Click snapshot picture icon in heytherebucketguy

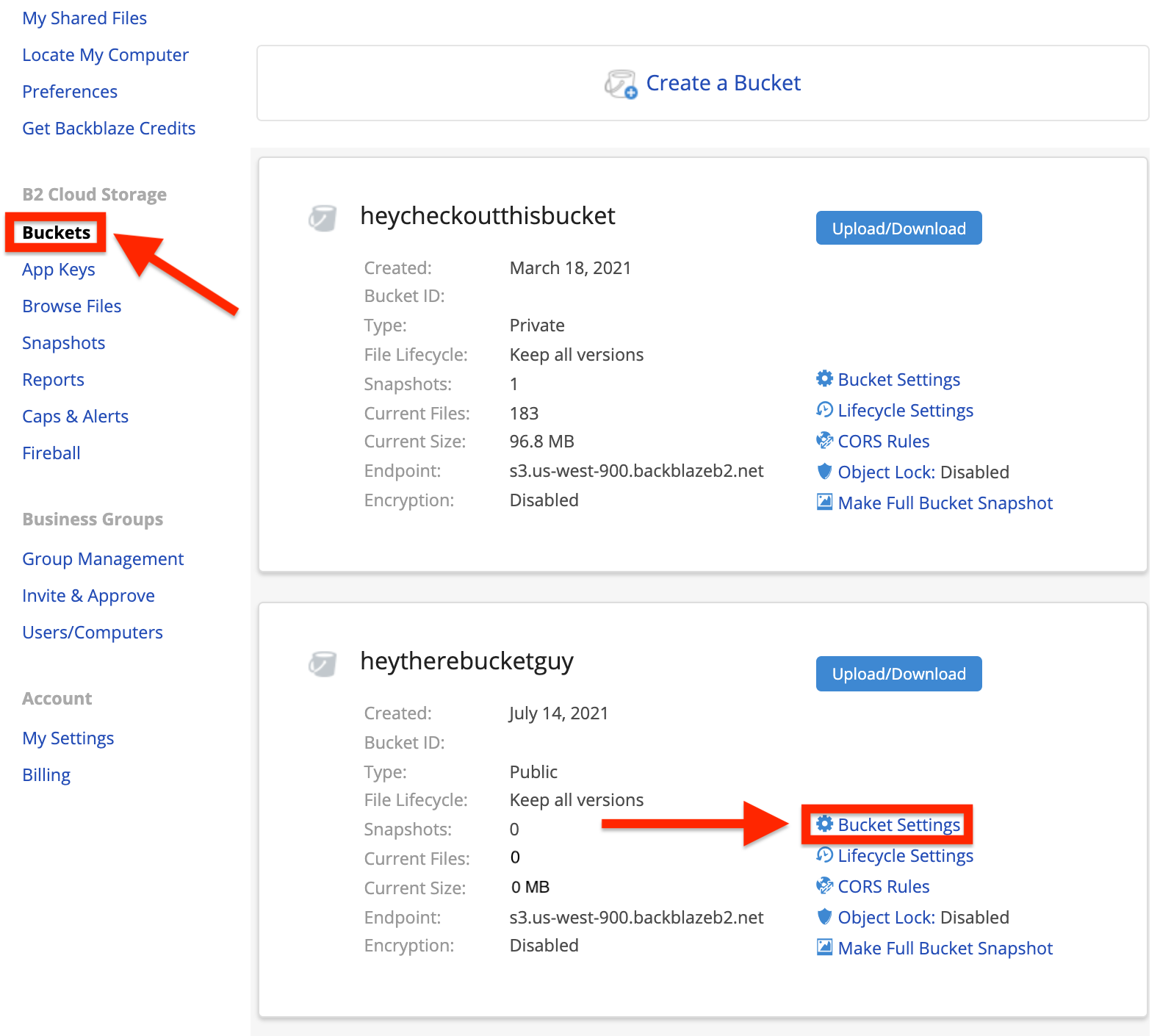click(825, 947)
